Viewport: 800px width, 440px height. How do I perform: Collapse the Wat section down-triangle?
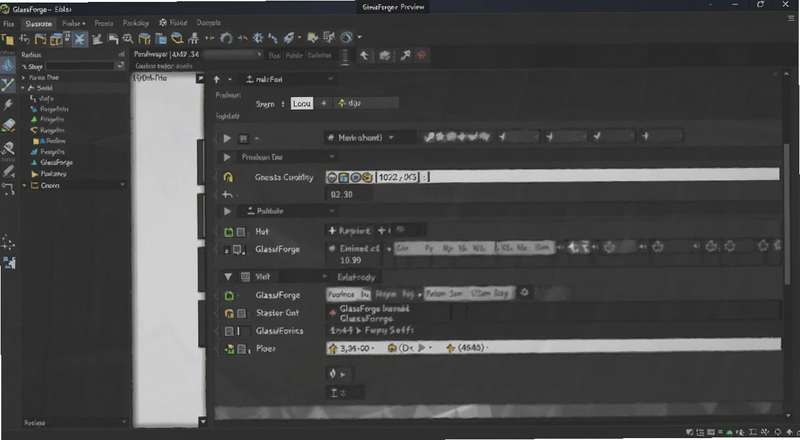pyautogui.click(x=228, y=277)
